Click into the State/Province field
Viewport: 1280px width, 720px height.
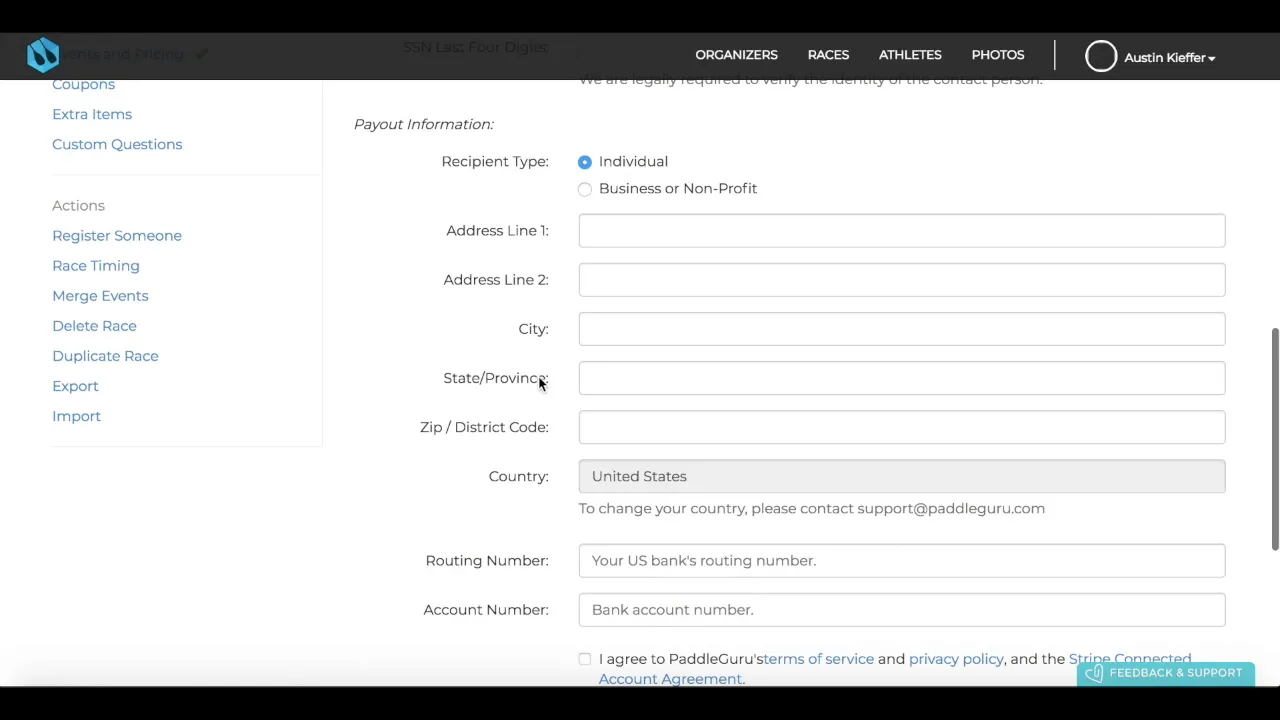(x=902, y=378)
